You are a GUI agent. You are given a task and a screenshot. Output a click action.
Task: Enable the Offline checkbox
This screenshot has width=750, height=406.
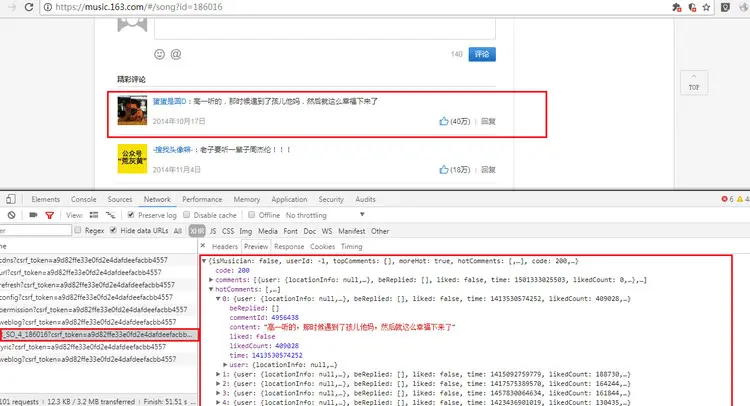(252, 215)
